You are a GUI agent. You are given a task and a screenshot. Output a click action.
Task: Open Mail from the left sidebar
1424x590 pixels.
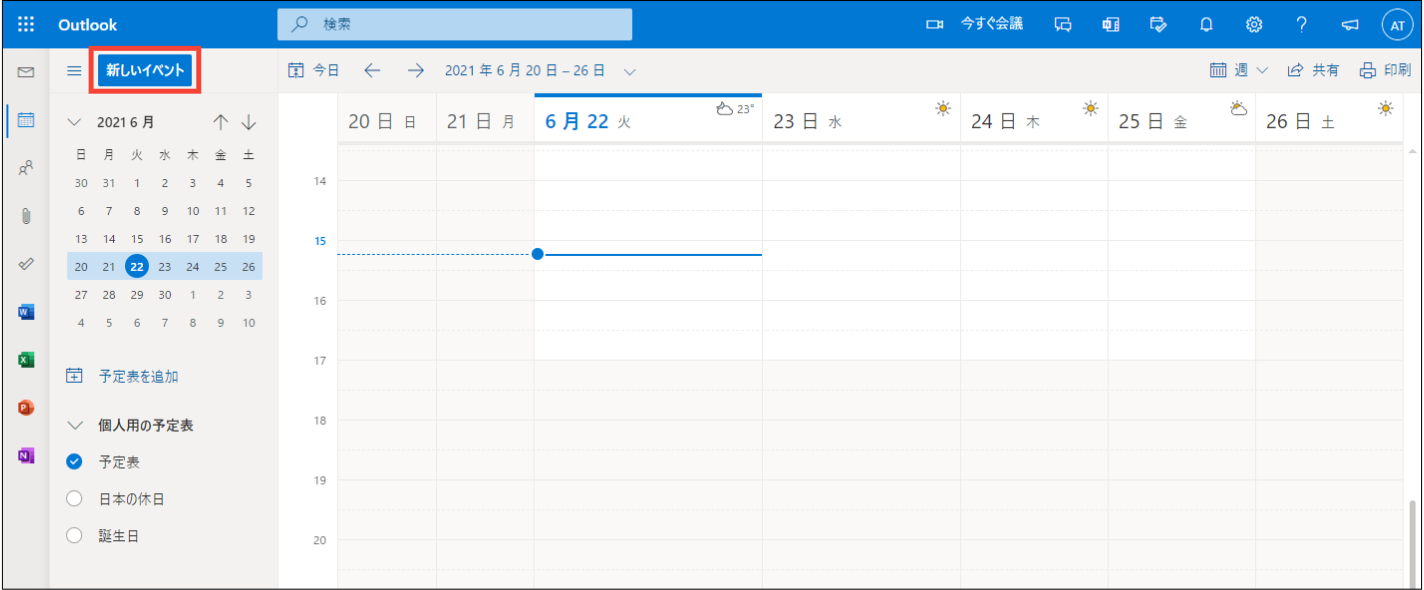(x=26, y=72)
